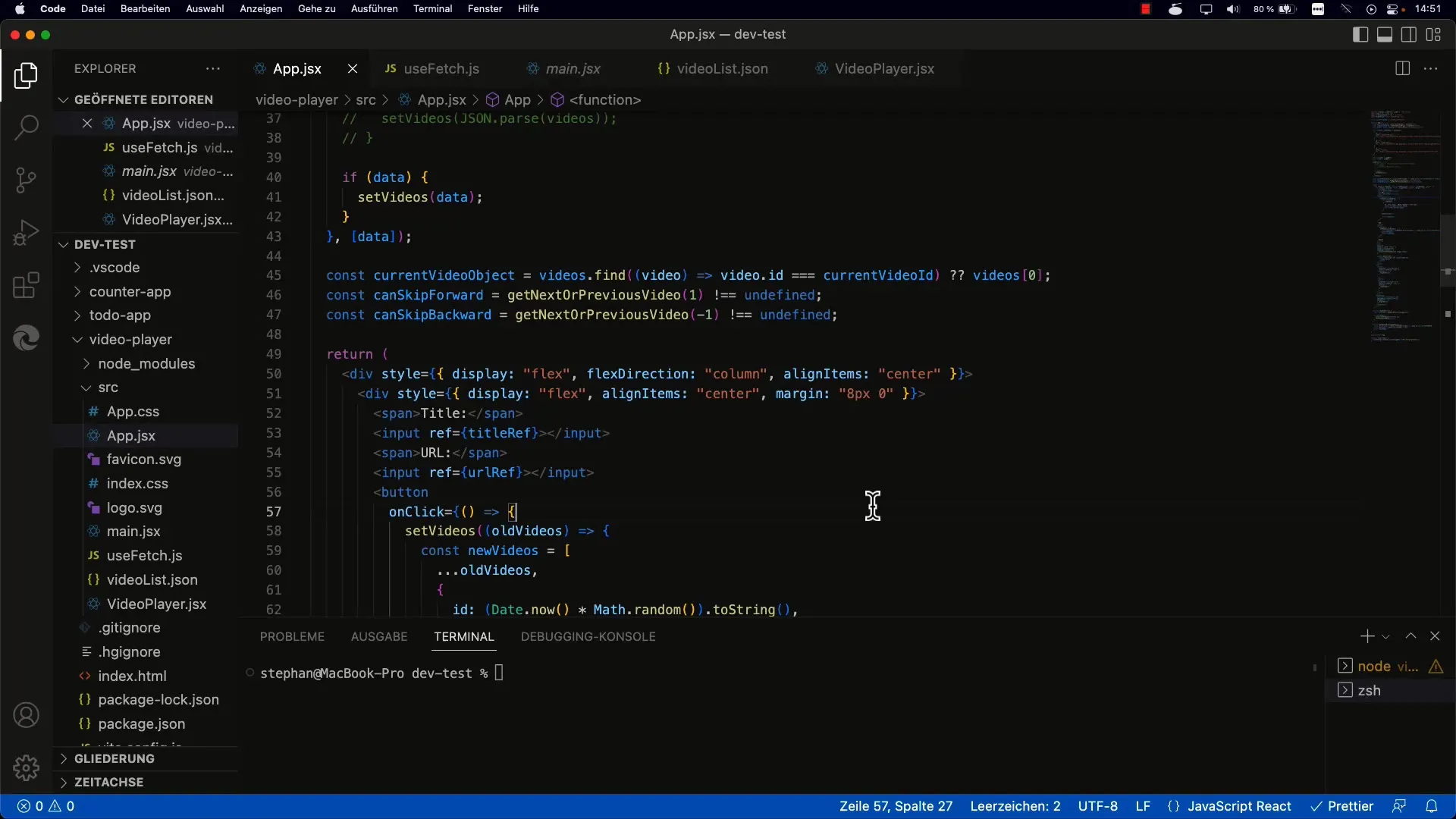Collapse the src folder
This screenshot has width=1456, height=819.
144,388
